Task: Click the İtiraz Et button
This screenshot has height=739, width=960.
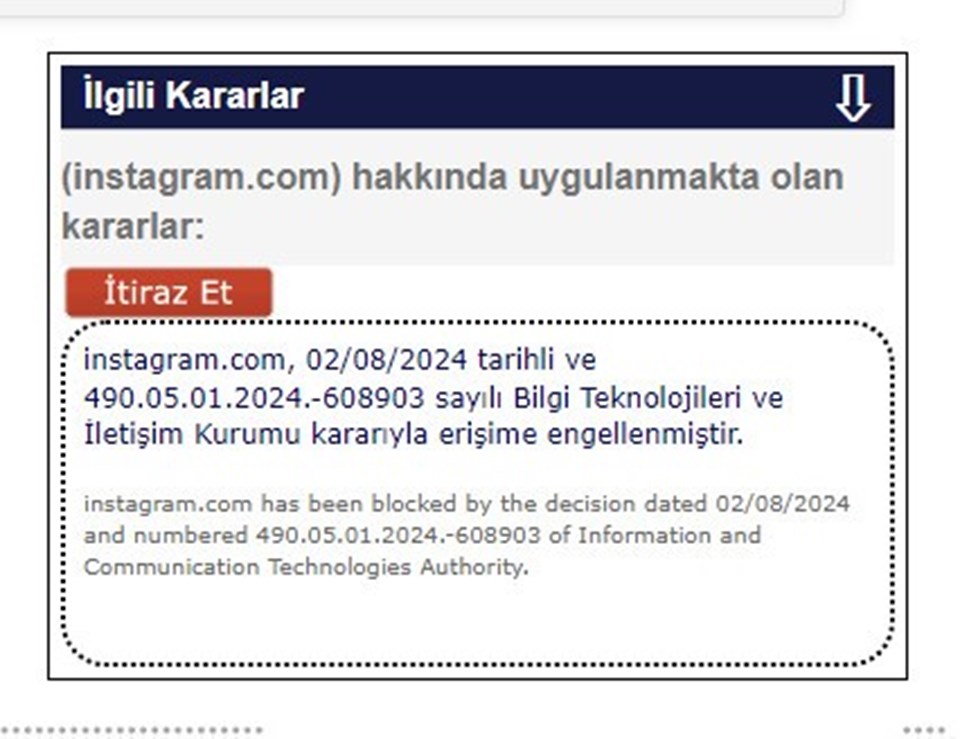Action: (x=168, y=293)
